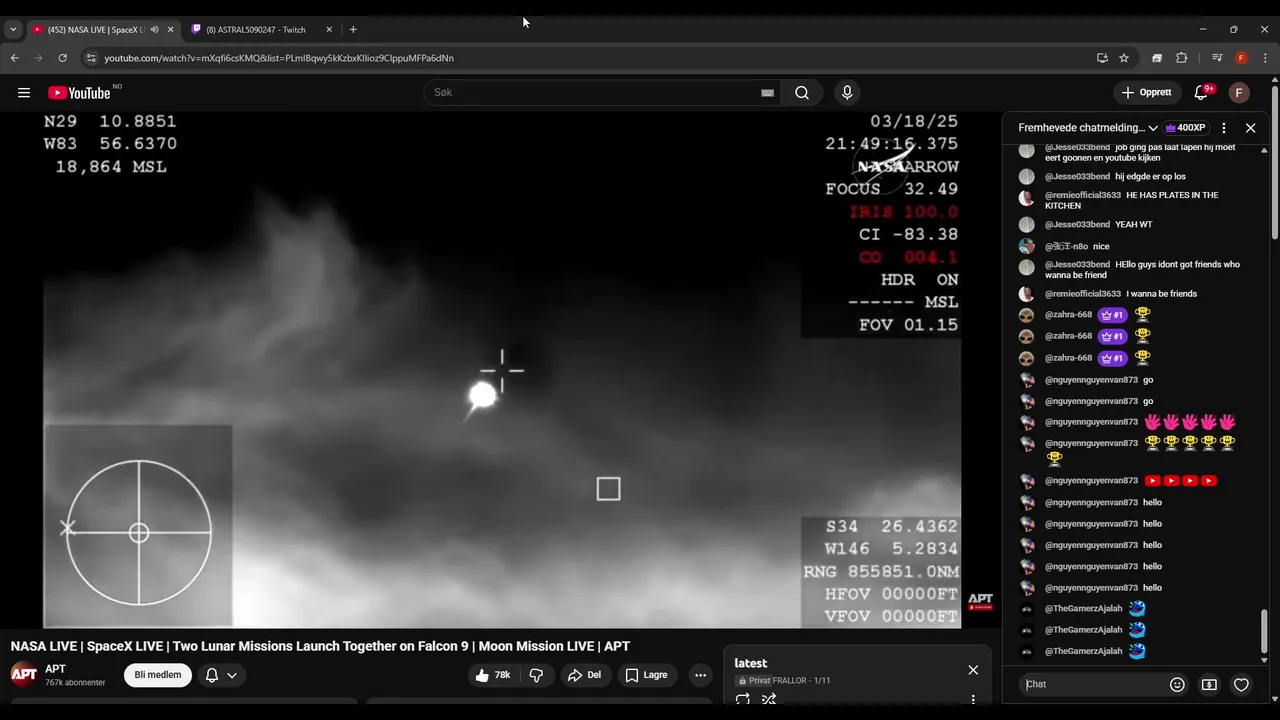The width and height of the screenshot is (1280, 720).
Task: Click the video player to pause
Action: (502, 370)
